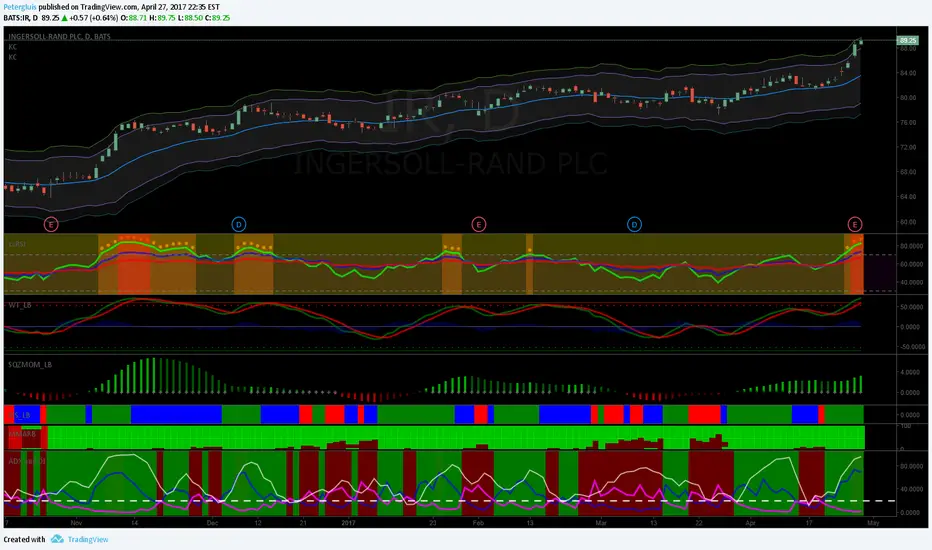The image size is (932, 550).
Task: Click the Created with text
Action: 24,539
